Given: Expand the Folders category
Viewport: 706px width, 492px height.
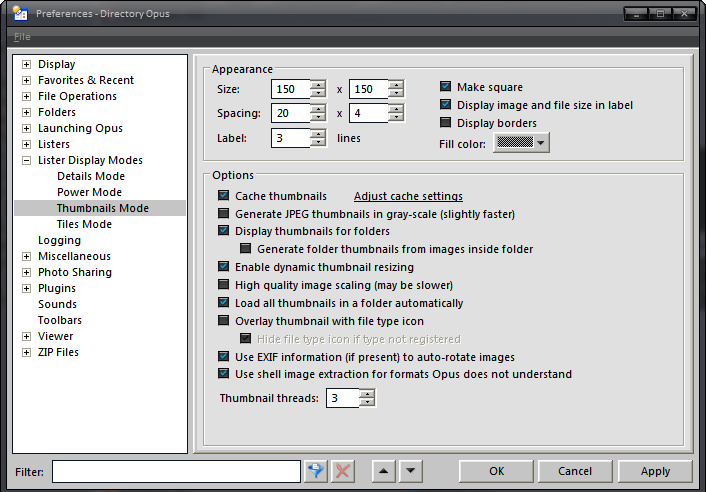Looking at the screenshot, I should click(27, 113).
